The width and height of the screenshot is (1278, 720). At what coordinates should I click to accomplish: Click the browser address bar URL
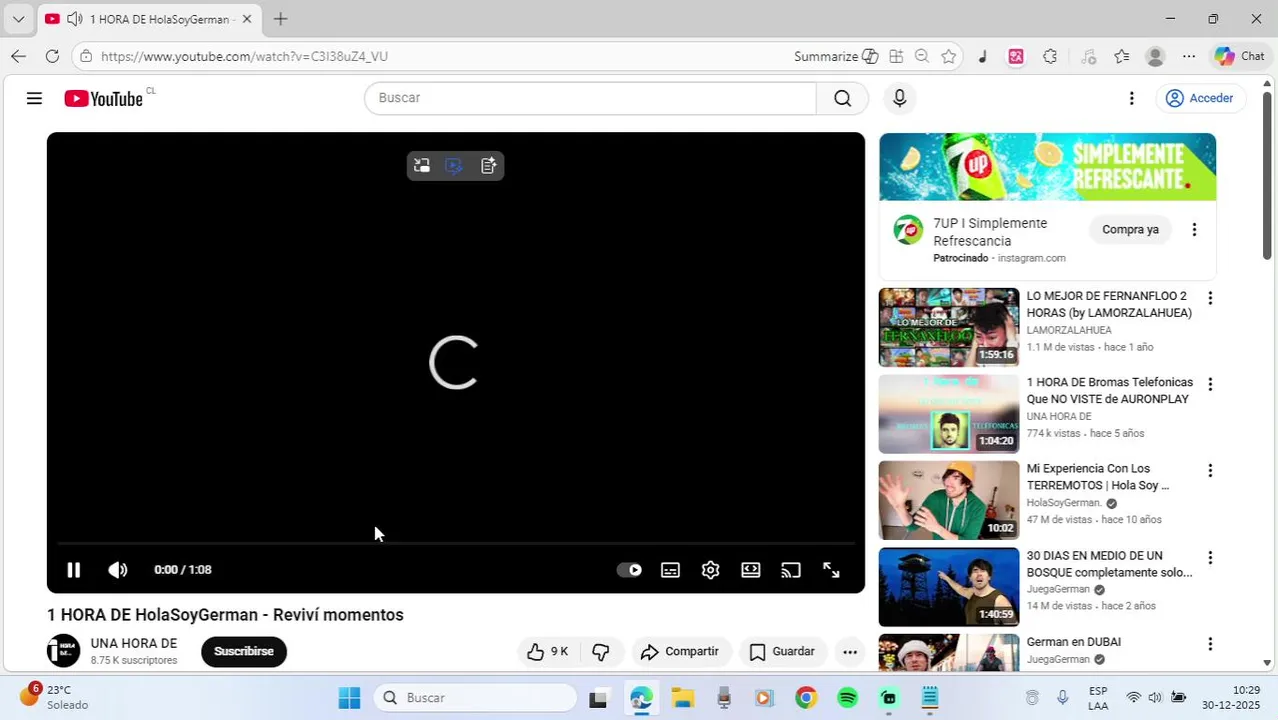[x=244, y=56]
